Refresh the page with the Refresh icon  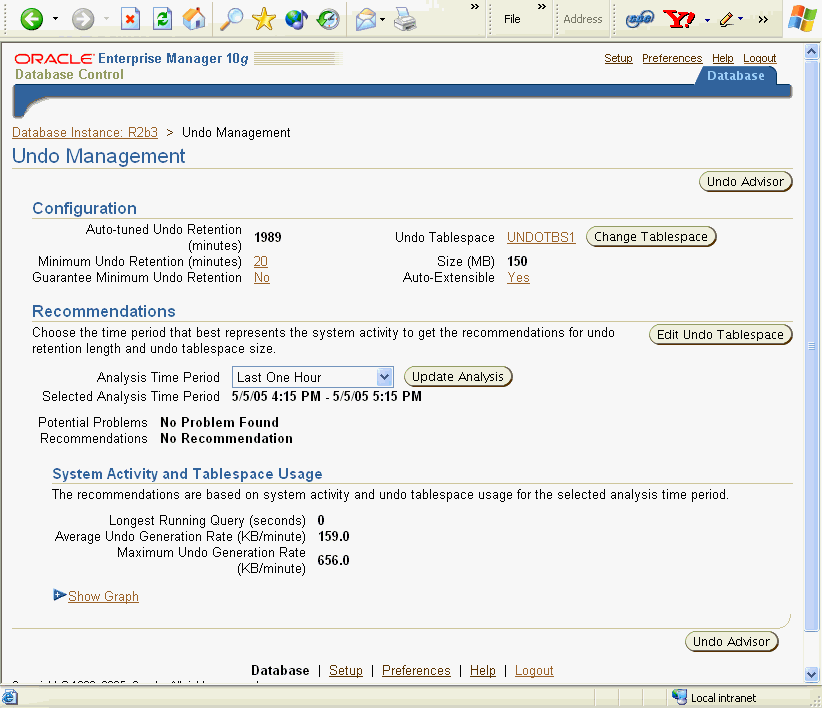tap(162, 19)
